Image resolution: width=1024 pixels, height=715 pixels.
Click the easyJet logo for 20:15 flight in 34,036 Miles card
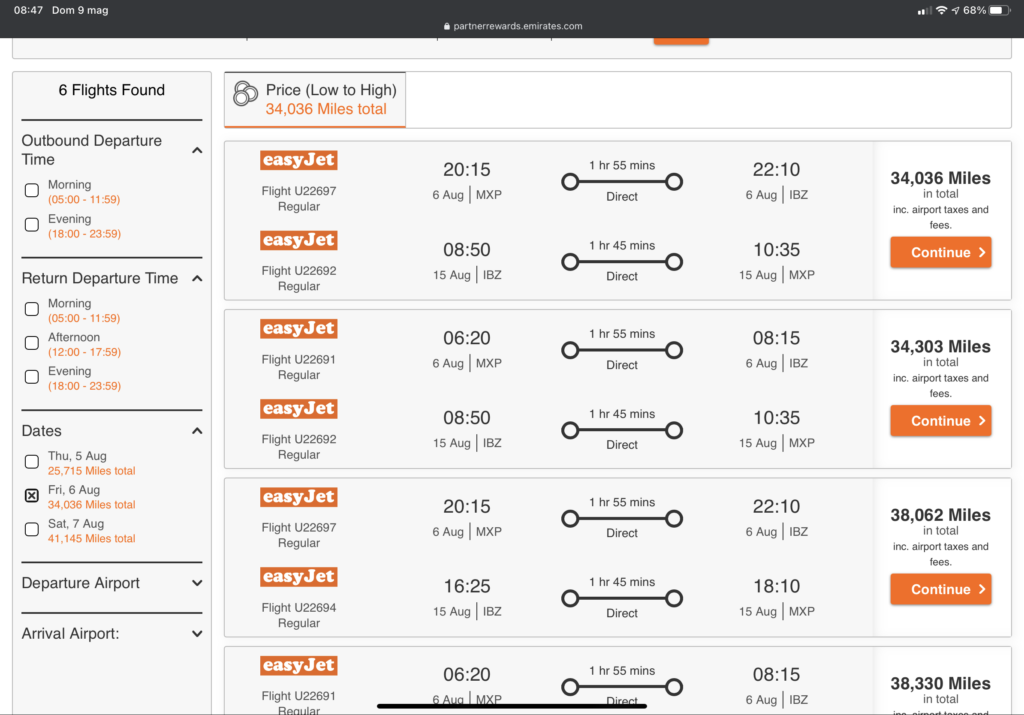298,160
